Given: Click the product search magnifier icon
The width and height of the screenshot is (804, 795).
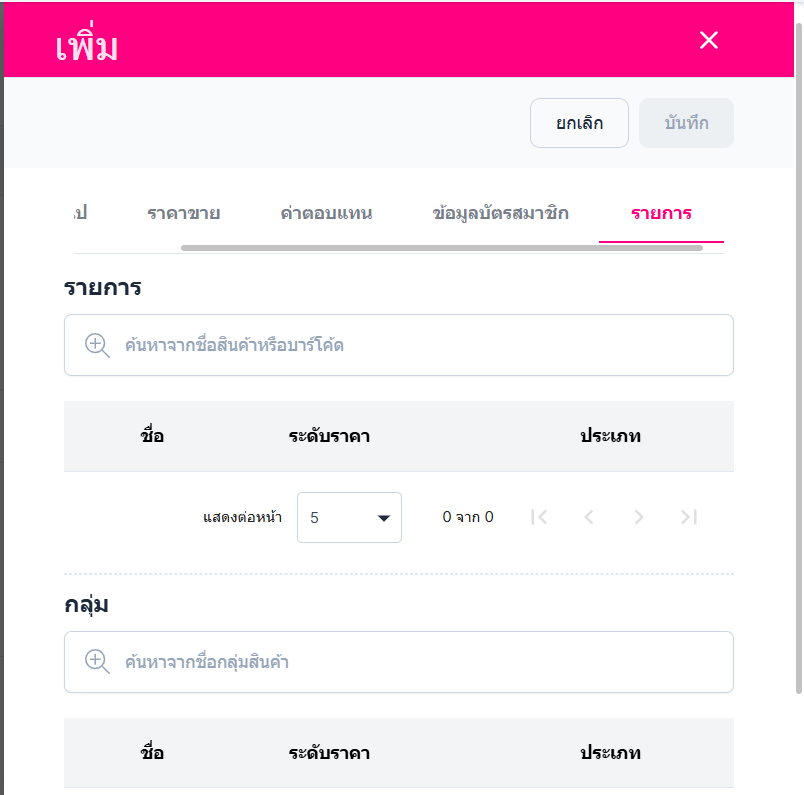Looking at the screenshot, I should (x=97, y=345).
